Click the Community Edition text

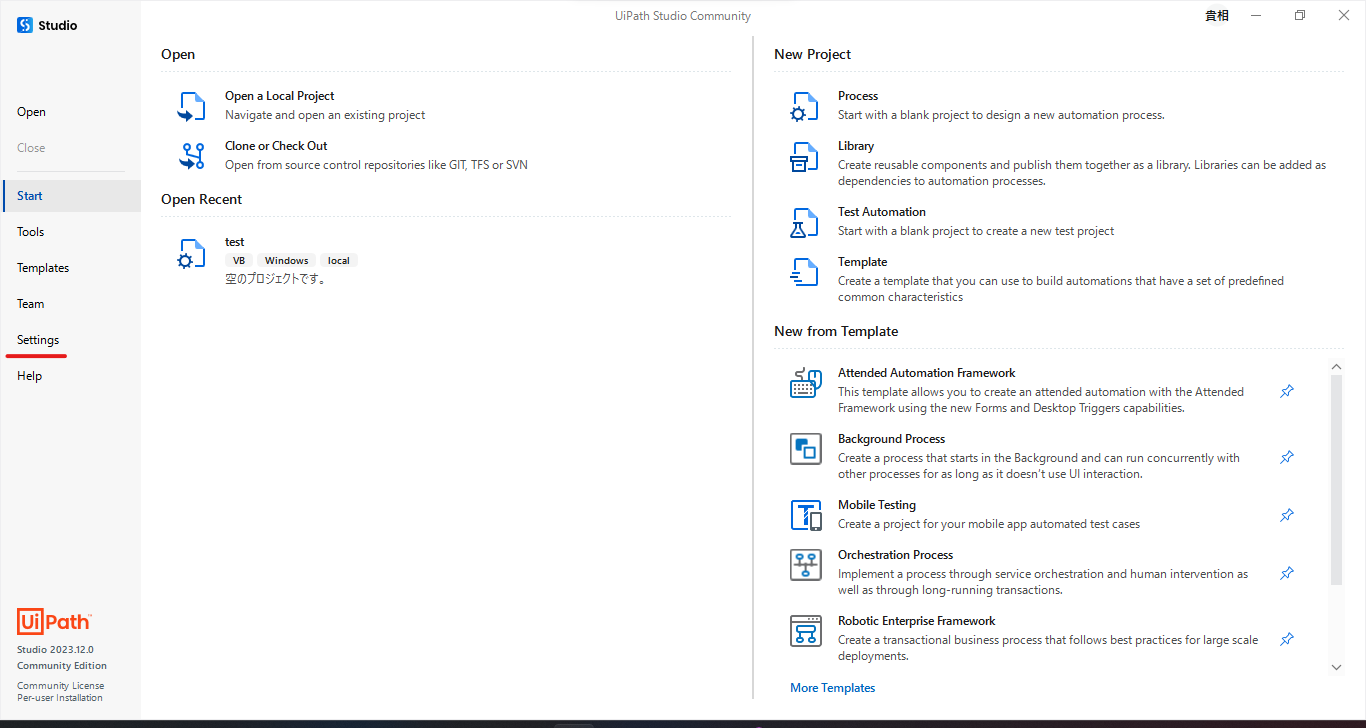point(62,666)
